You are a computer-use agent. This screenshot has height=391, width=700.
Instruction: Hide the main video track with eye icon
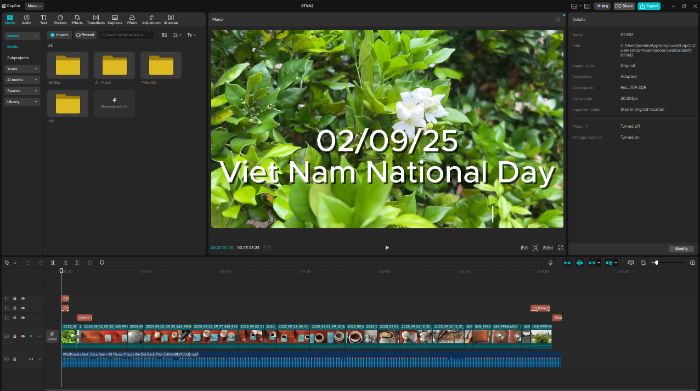[23, 336]
